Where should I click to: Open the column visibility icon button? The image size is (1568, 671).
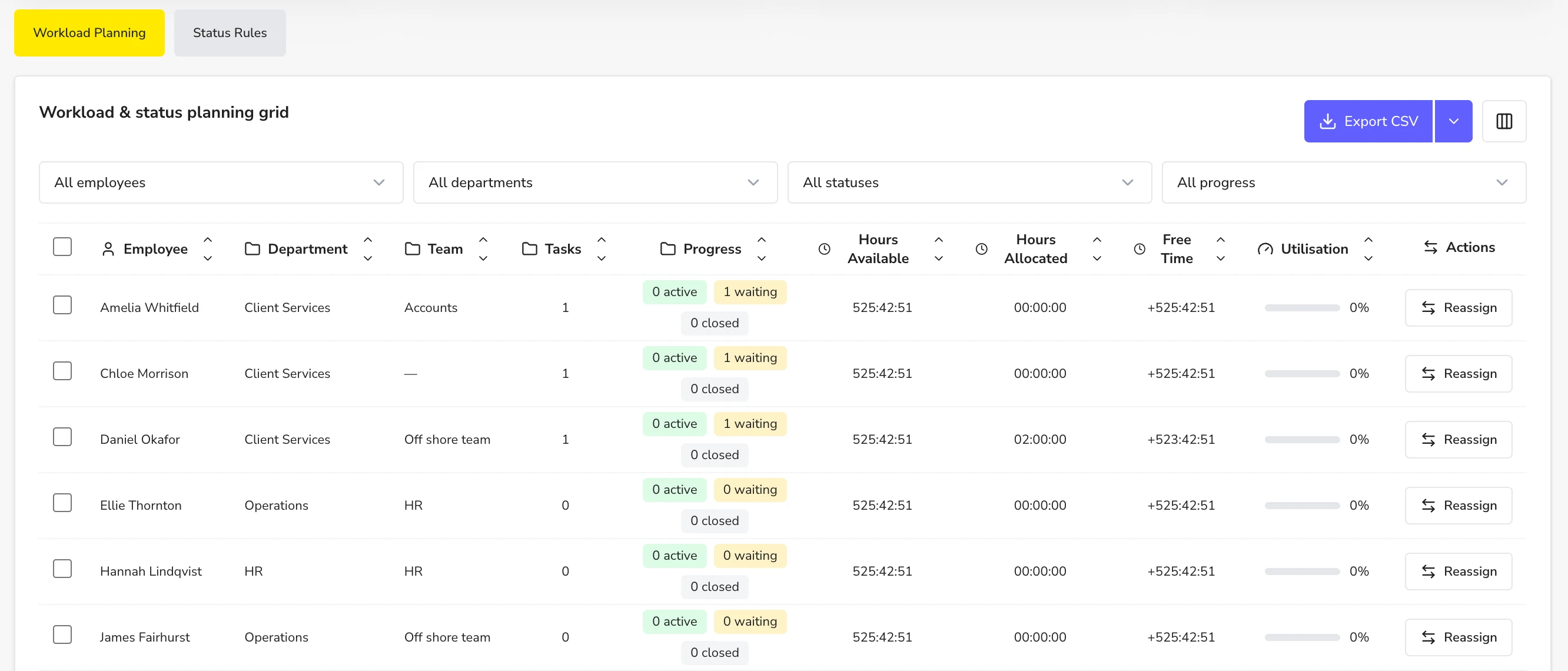[1503, 121]
